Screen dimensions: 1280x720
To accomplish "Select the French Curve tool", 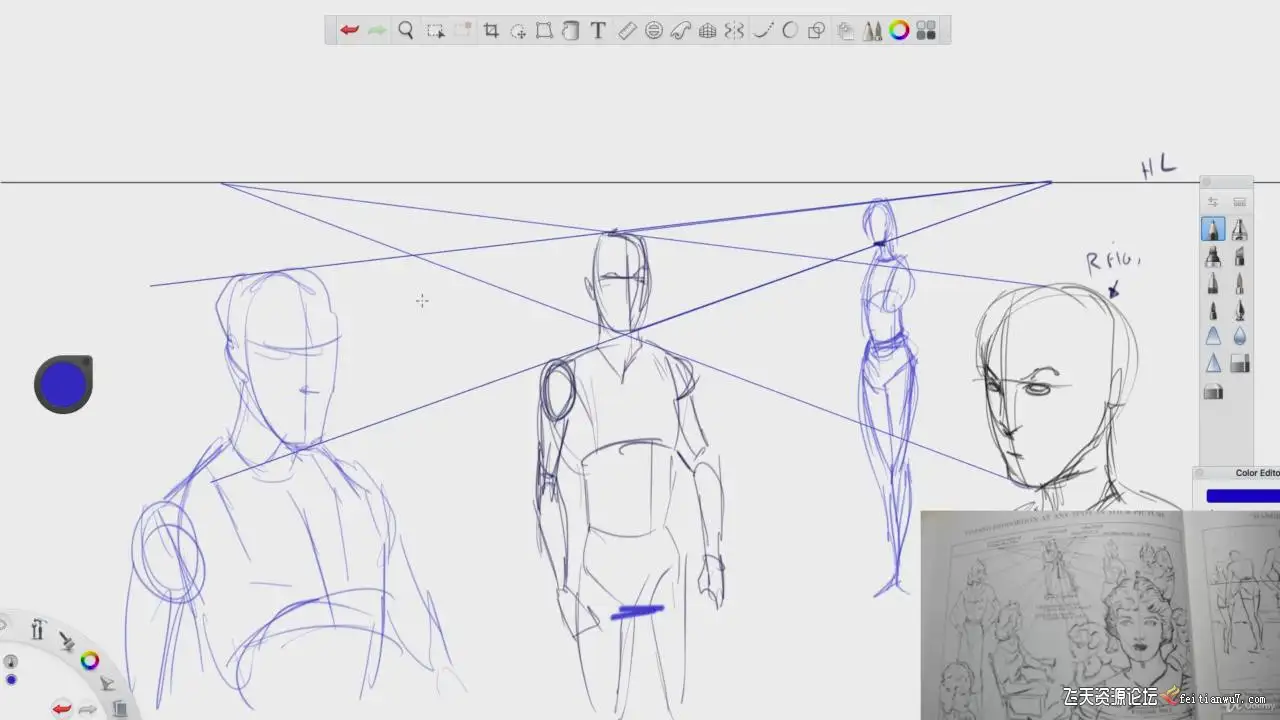I will pos(681,30).
